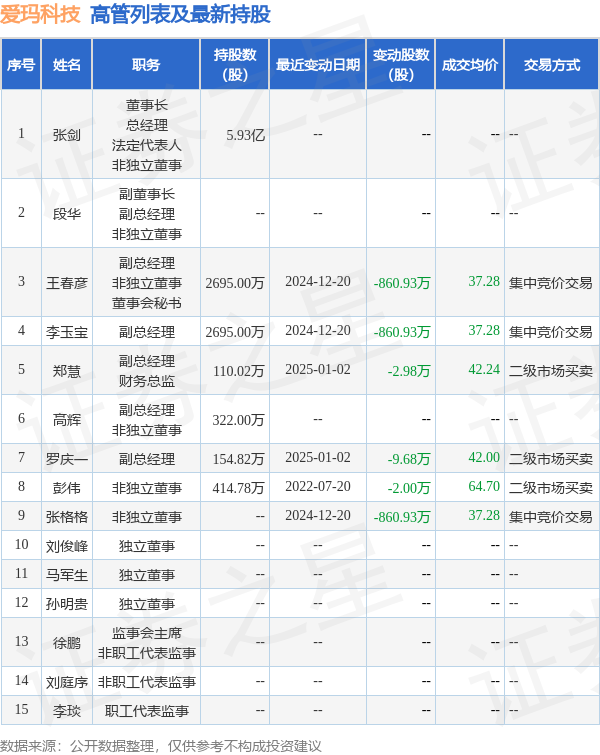Click the 5.93亿 shareholding value
600x755 pixels.
coord(246,135)
